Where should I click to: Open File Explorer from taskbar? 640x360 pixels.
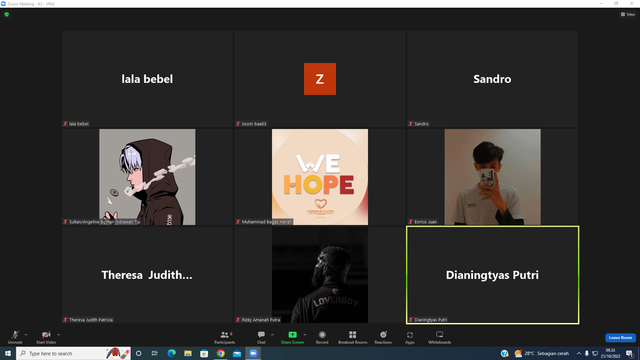pos(188,353)
